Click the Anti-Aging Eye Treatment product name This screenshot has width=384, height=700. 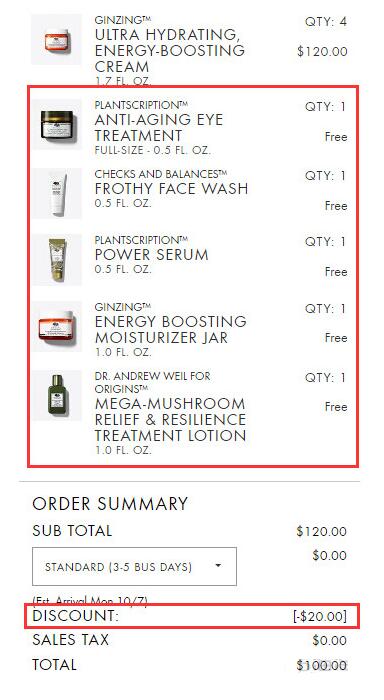159,128
